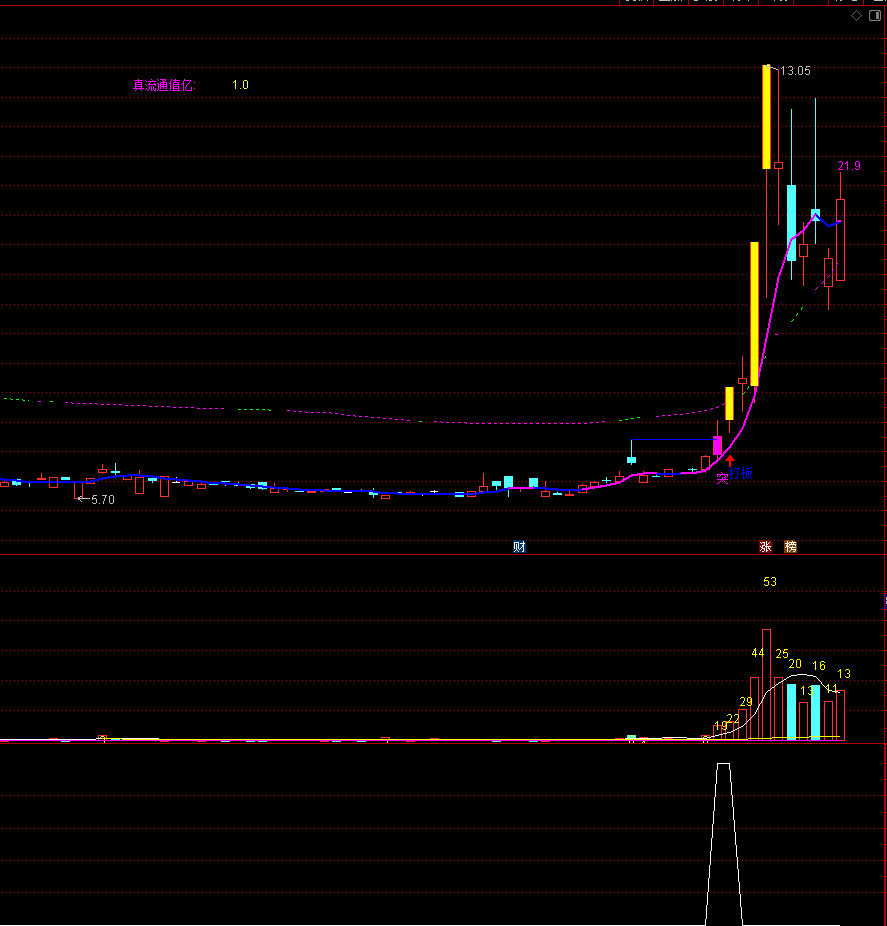Image resolution: width=887 pixels, height=926 pixels.
Task: Click the 真流通值亿 indicator label
Action: pos(164,86)
